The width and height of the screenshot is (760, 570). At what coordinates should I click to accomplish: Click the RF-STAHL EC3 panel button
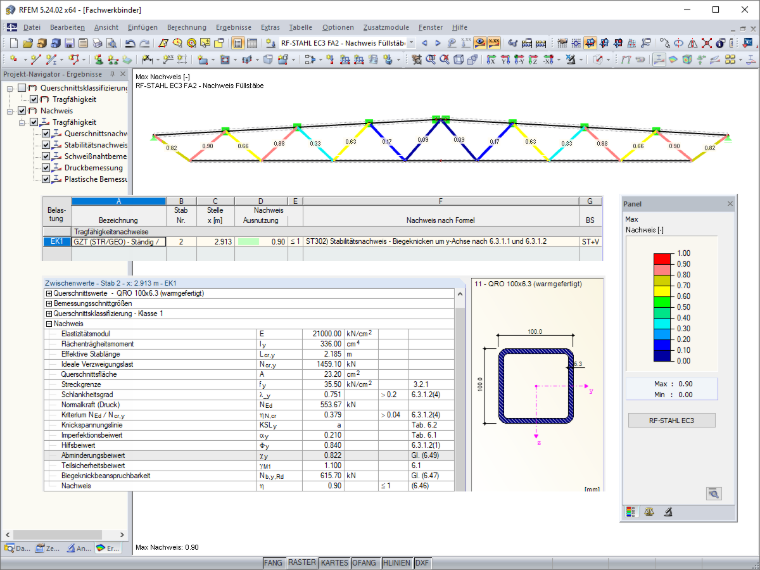pos(671,421)
